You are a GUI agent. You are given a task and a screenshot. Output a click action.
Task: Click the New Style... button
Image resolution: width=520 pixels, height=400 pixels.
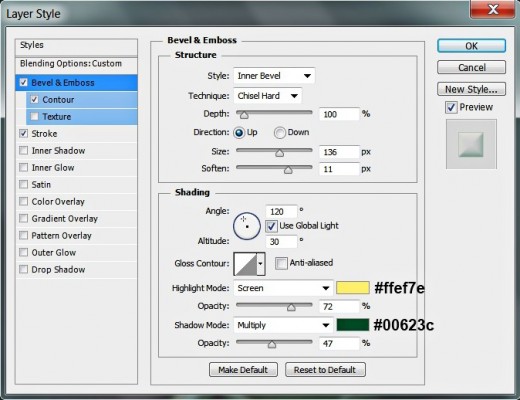[471, 89]
